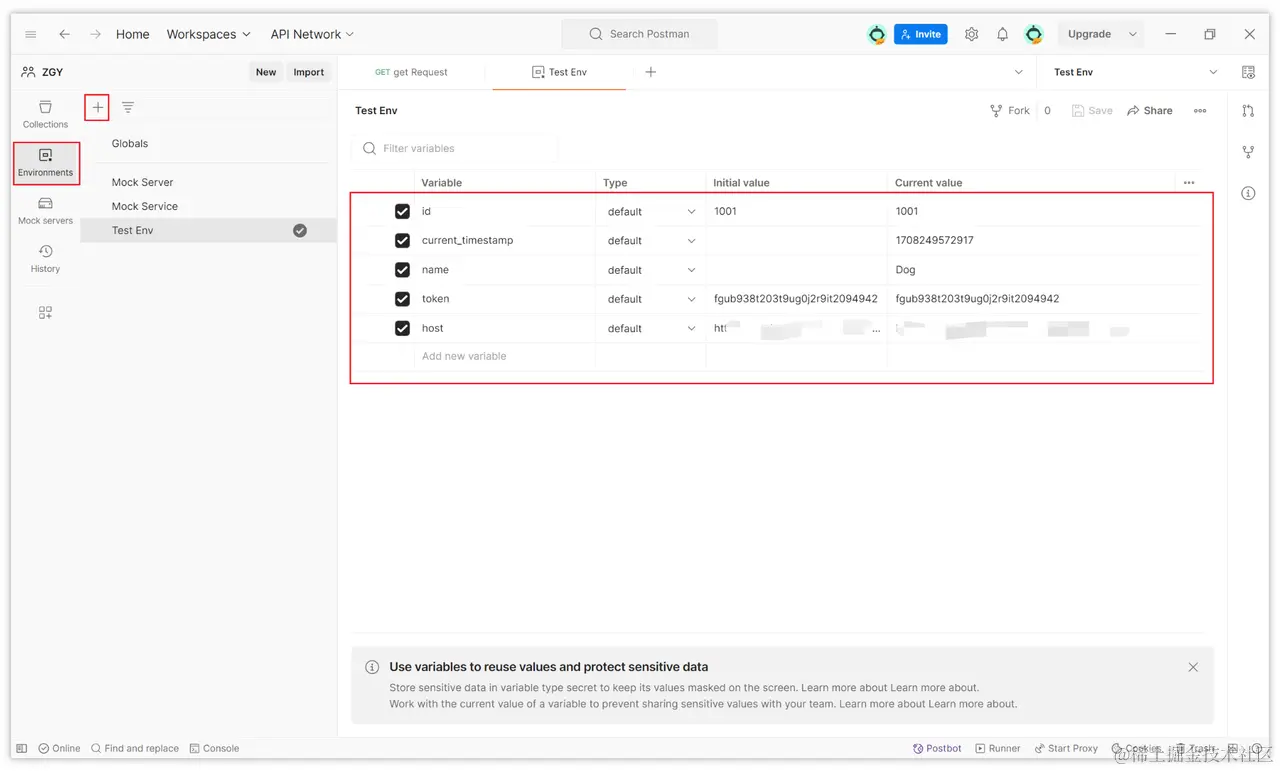Open Find and replace
Viewport: 1280px width, 771px height.
pos(135,748)
